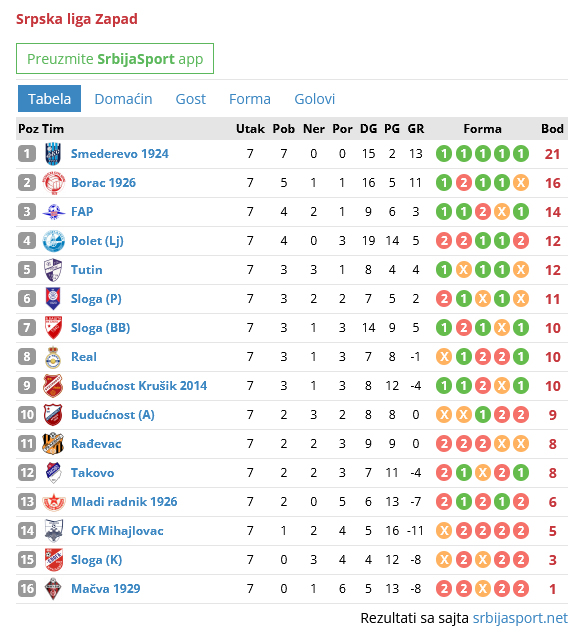Click the Mladi radnik 1926 star logo
Screen dimensions: 585x639
[53, 501]
